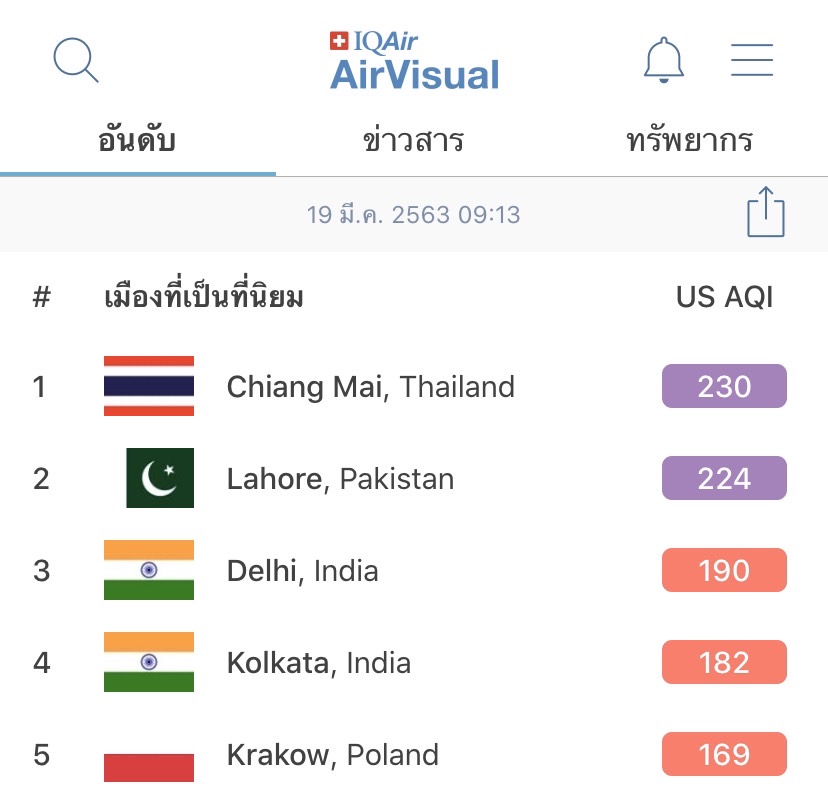Switch to the ข่าวสาร tab
This screenshot has height=810, width=828.
[x=413, y=141]
